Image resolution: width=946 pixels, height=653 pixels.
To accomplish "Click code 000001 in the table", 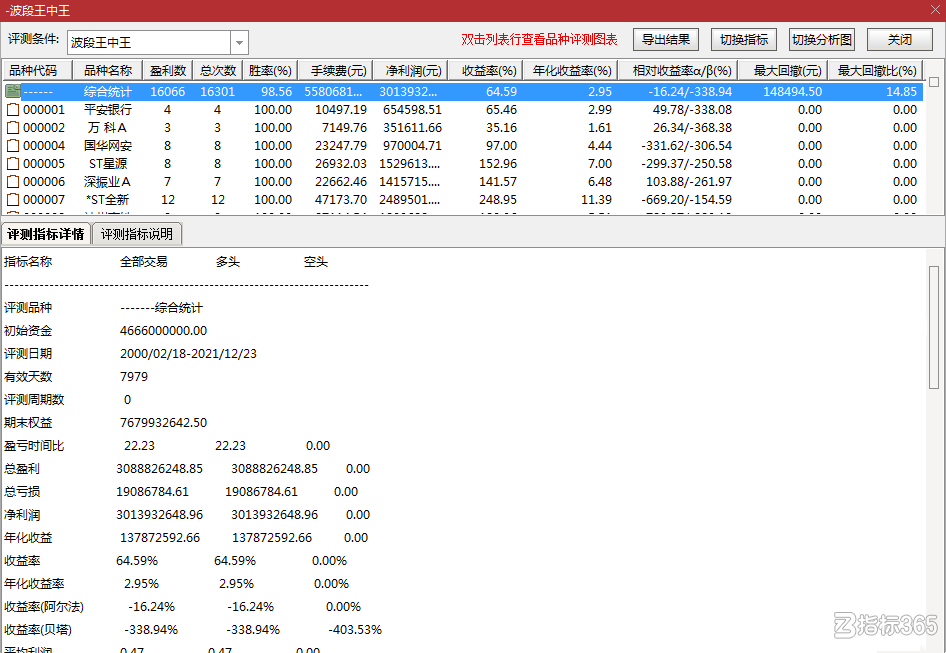I will 44,110.
